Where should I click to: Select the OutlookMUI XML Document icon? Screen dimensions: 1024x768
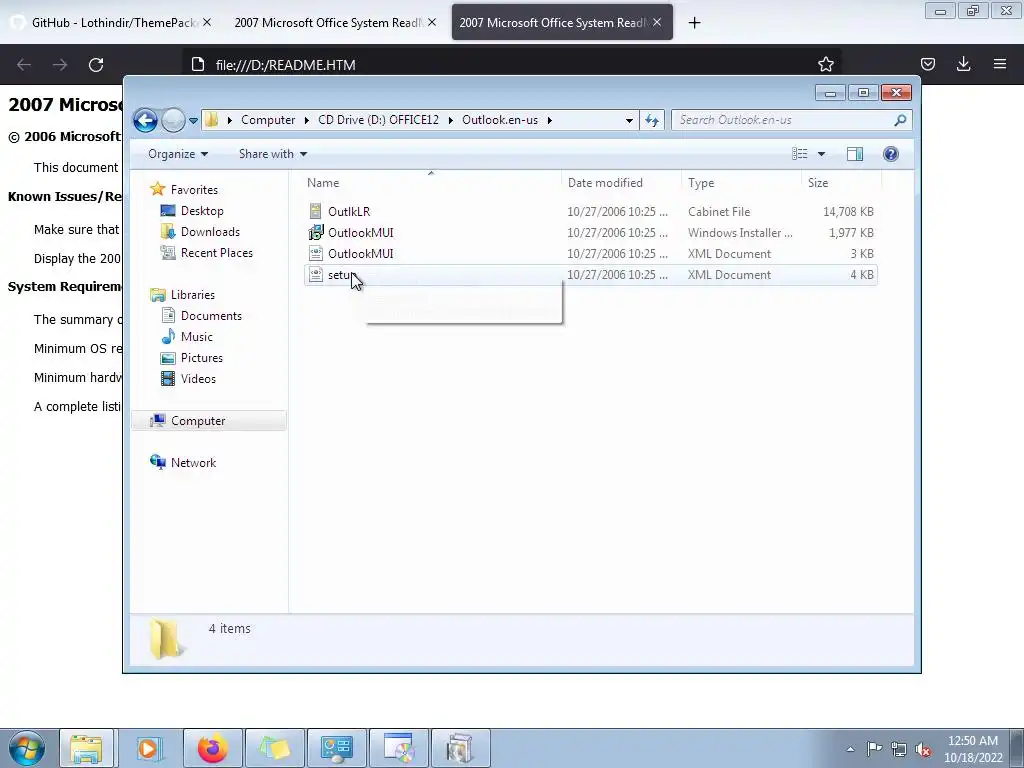point(315,253)
